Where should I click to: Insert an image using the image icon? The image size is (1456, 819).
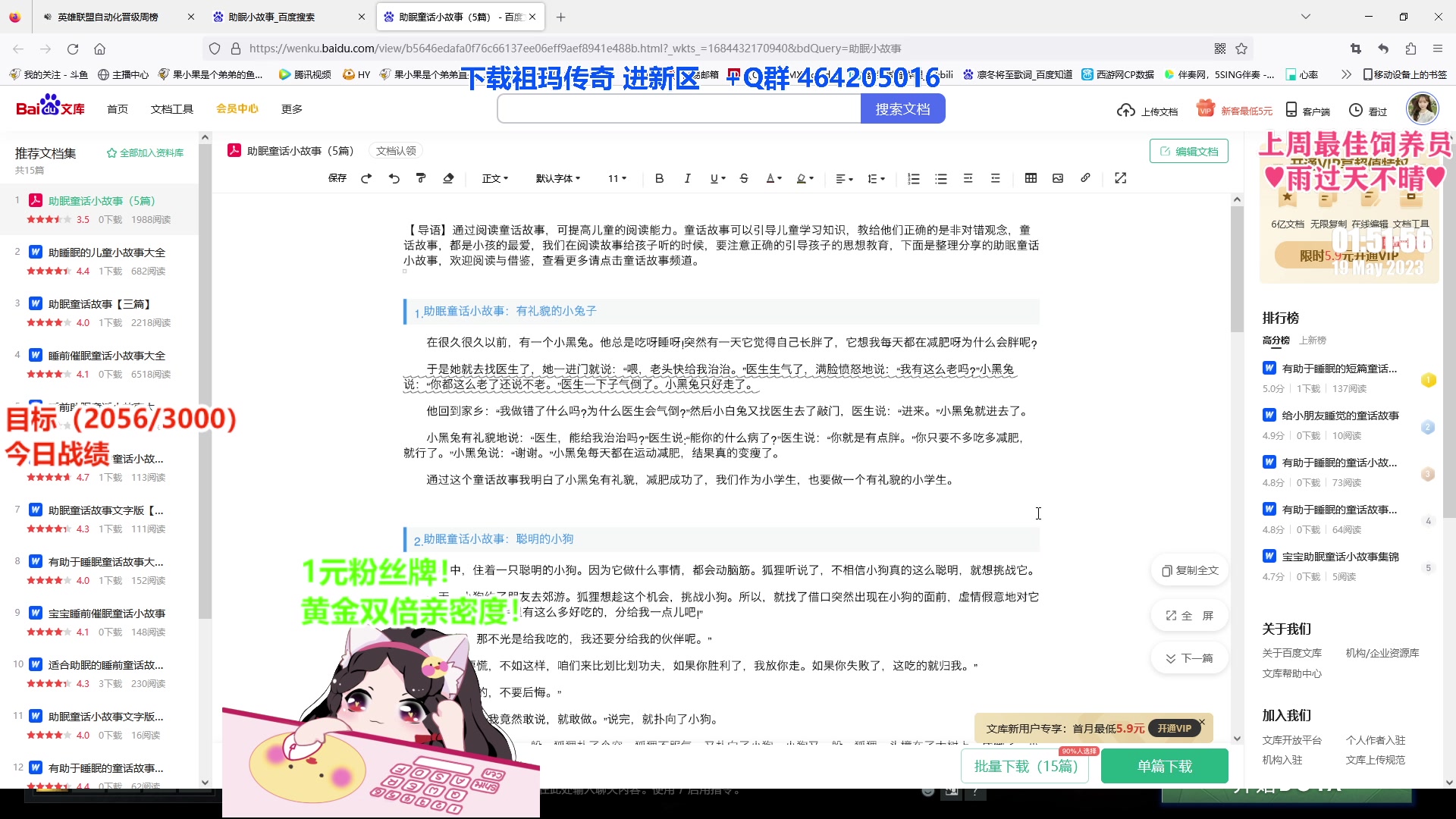click(x=1057, y=178)
